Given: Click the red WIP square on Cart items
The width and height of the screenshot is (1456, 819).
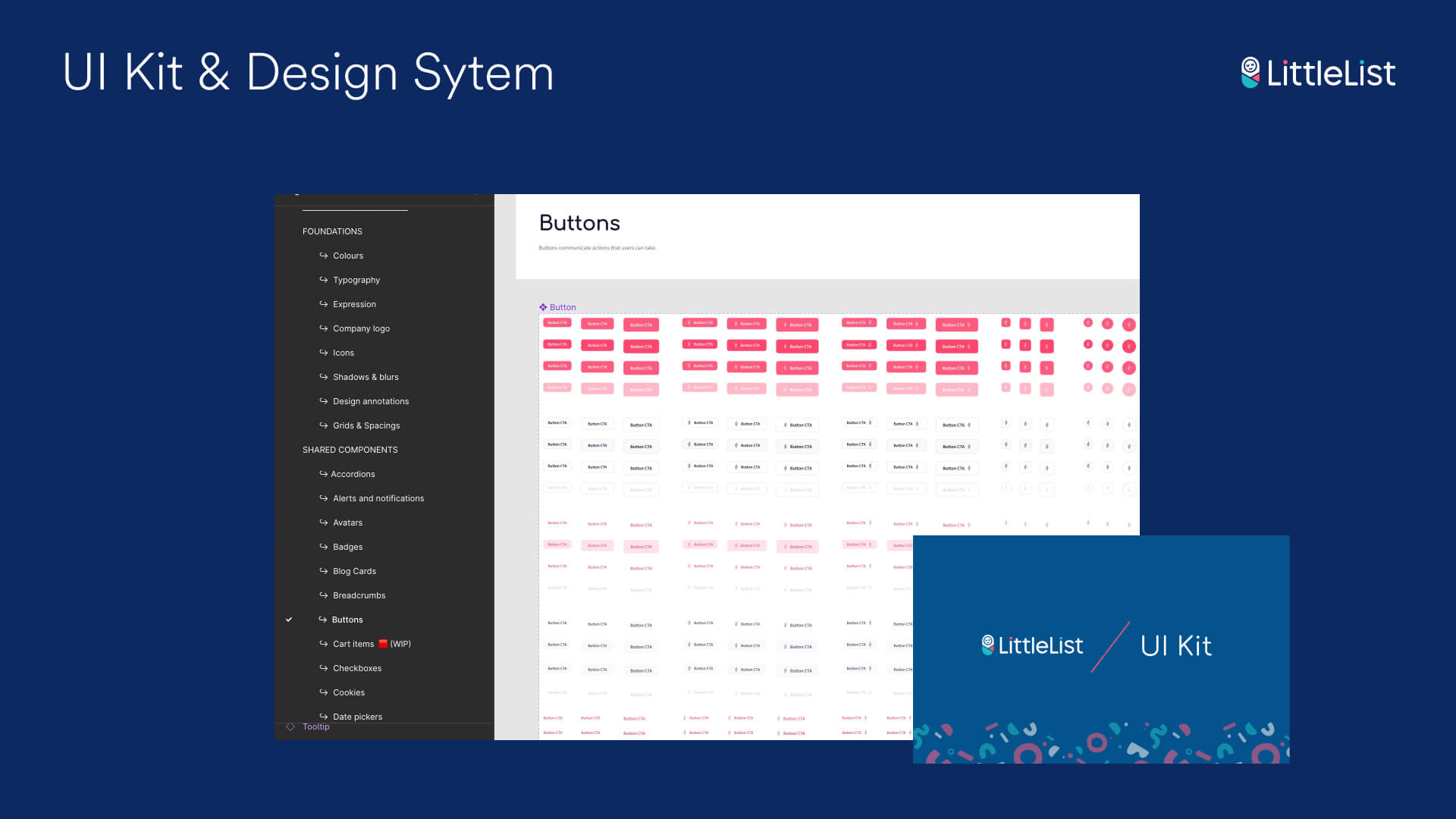Looking at the screenshot, I should pyautogui.click(x=383, y=644).
